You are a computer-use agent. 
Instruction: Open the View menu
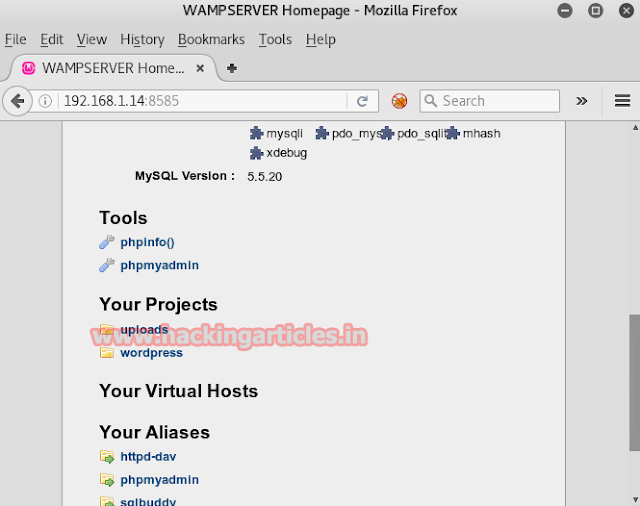pyautogui.click(x=92, y=40)
